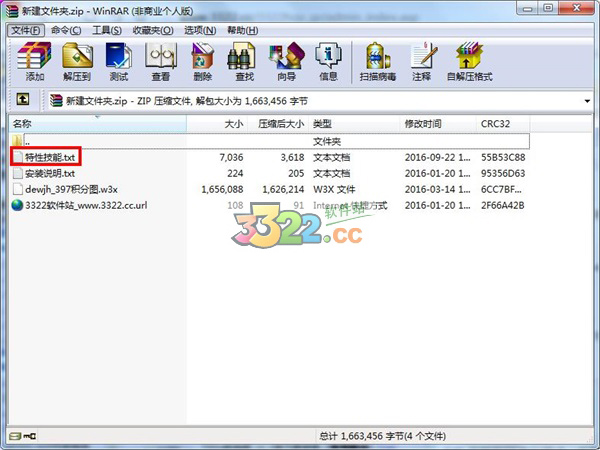The height and width of the screenshot is (450, 600).
Task: Select the 特性技能.txt file icon
Action: (18, 157)
